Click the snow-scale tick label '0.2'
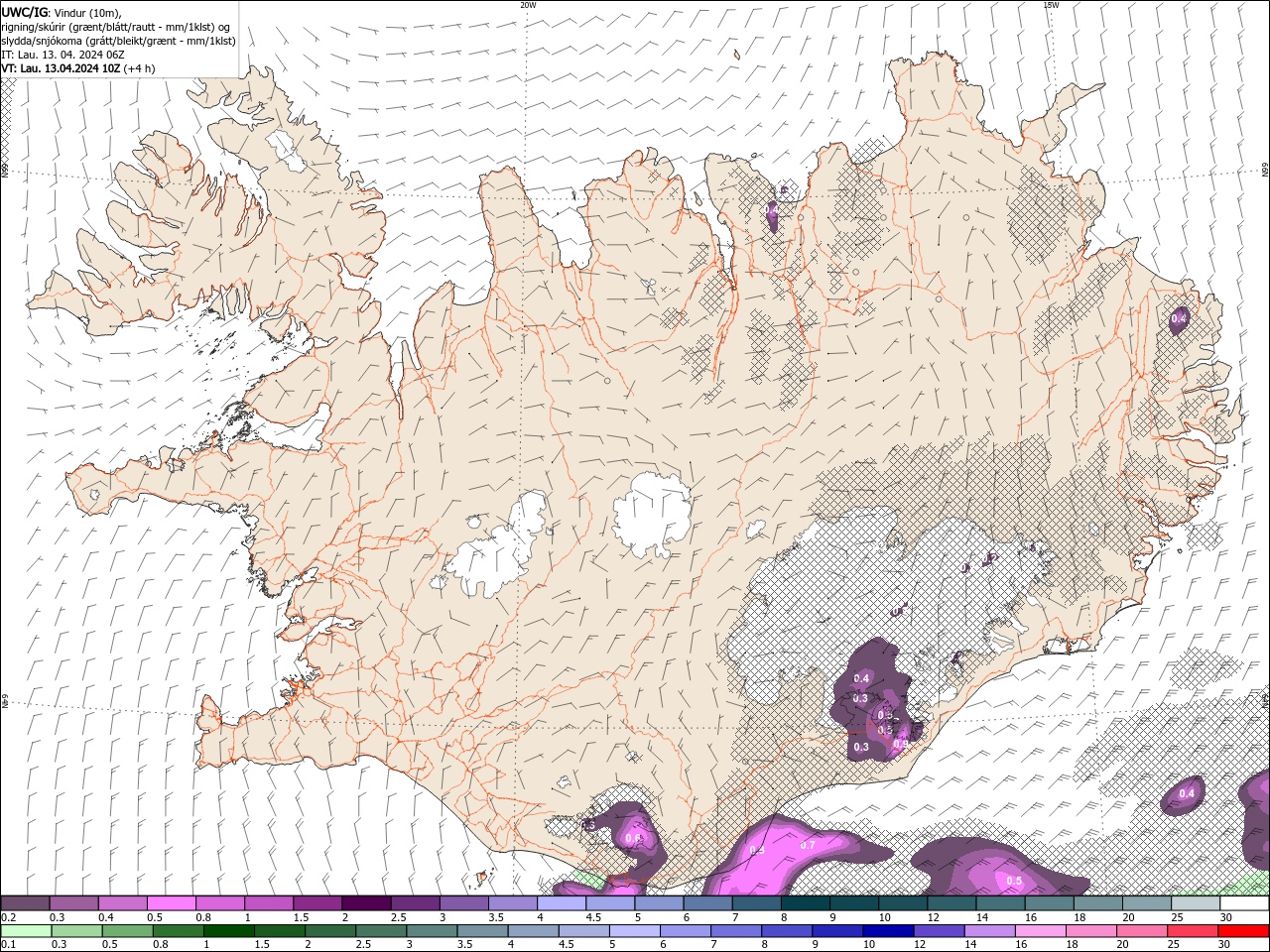1270x952 pixels. click(x=9, y=917)
